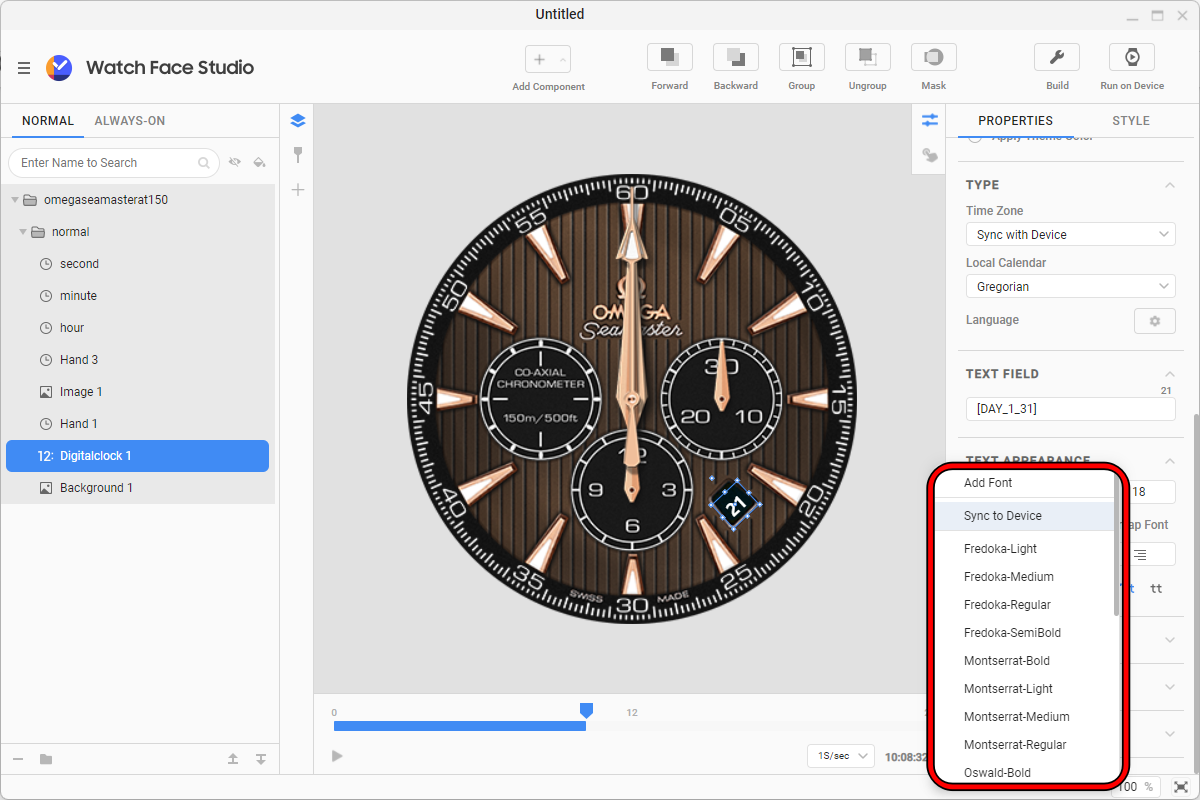1200x800 pixels.
Task: Open the PROPERTIES tab
Action: pos(1015,121)
